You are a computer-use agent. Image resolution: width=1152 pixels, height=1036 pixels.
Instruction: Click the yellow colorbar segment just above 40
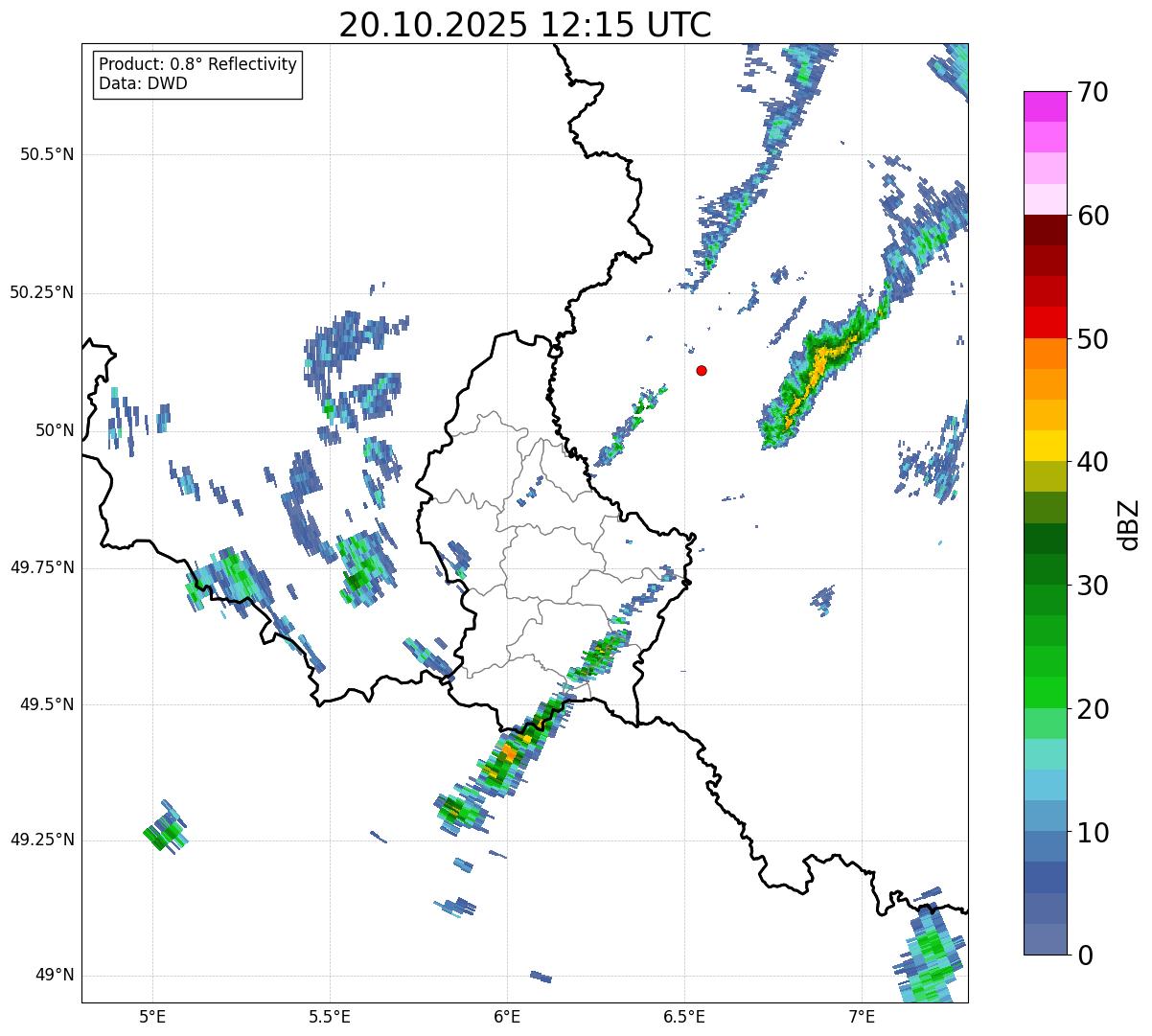tap(1045, 447)
